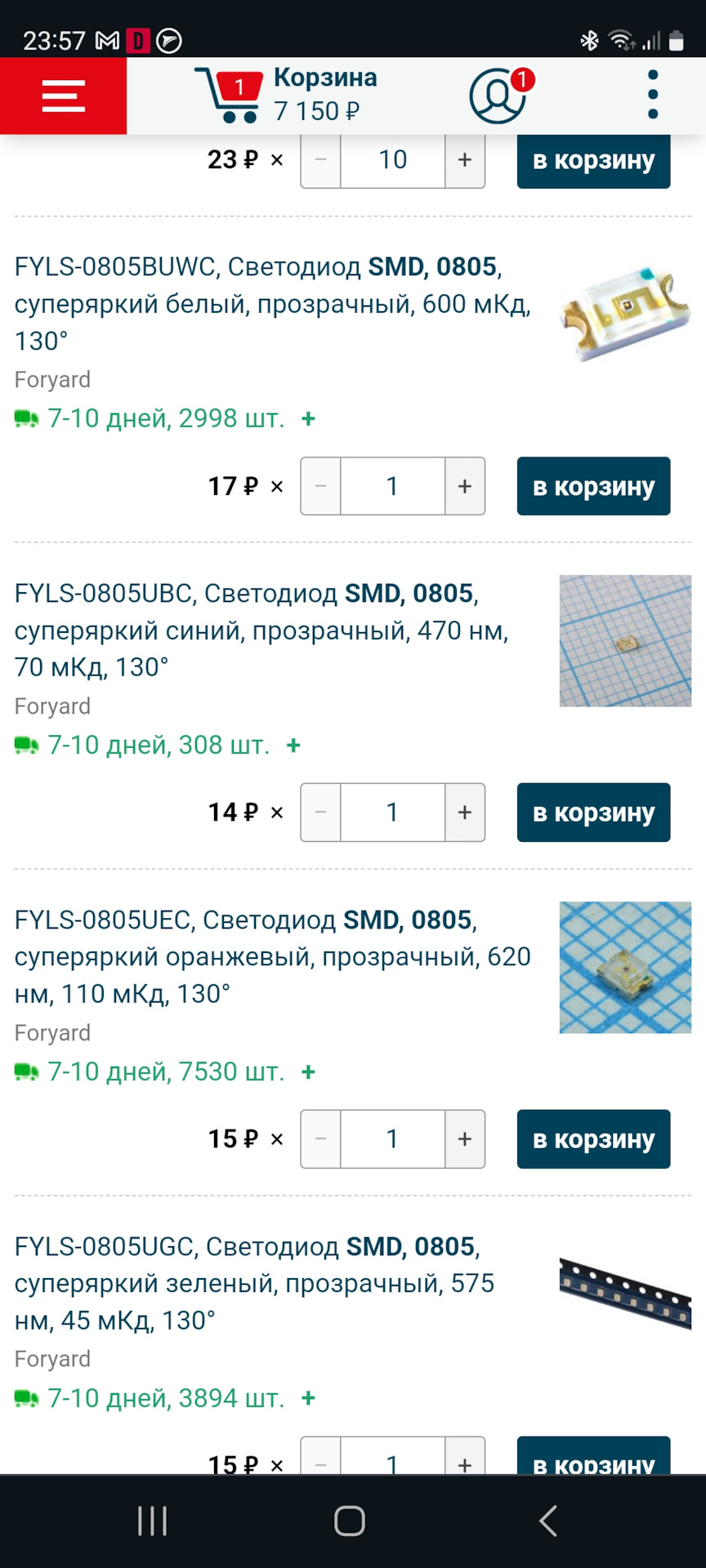Expand delivery details for FYLS-0805BUWC with plus

pyautogui.click(x=308, y=418)
